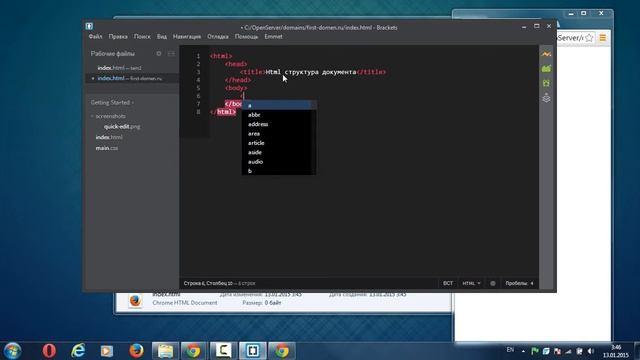640x360 pixels.
Task: Click the EN language indicator
Action: [510, 350]
